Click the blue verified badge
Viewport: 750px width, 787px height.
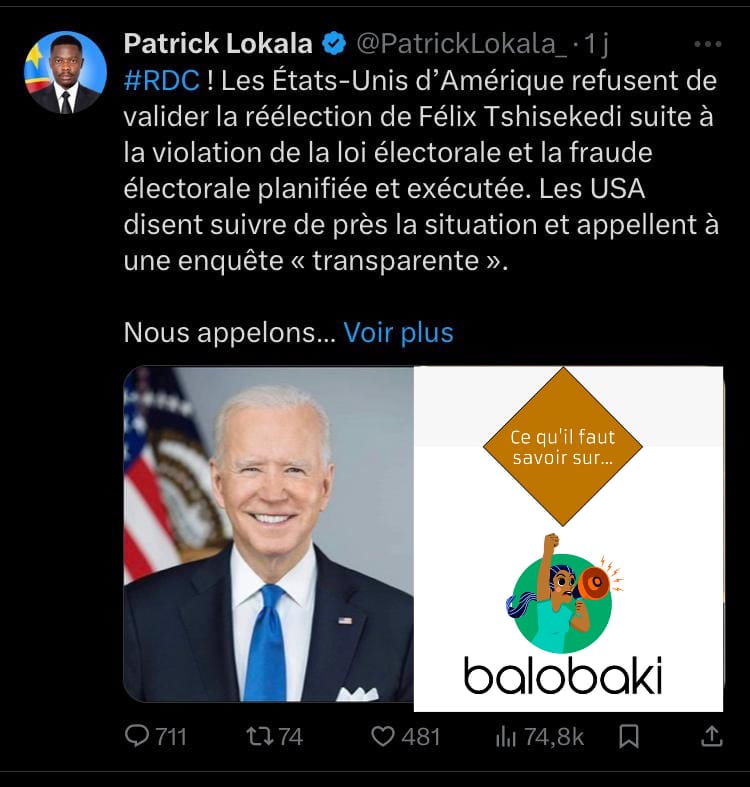334,44
